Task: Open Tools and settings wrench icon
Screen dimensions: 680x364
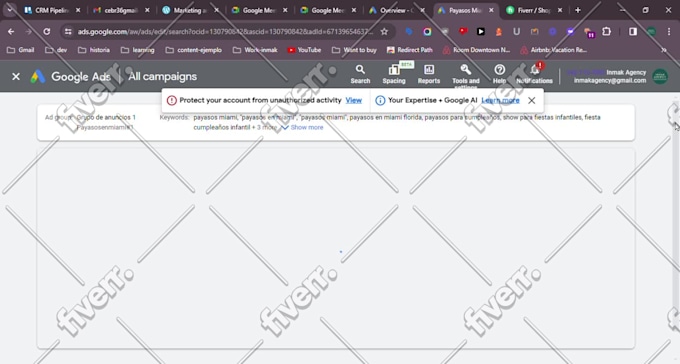Action: (466, 76)
